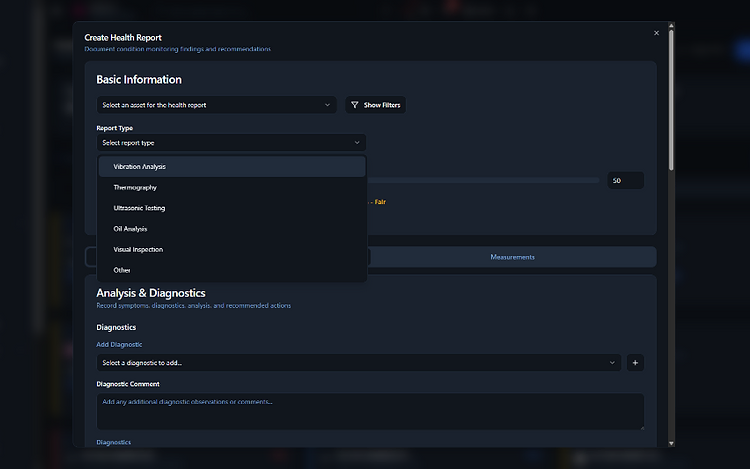Click the plus button to add diagnostic

click(x=635, y=363)
